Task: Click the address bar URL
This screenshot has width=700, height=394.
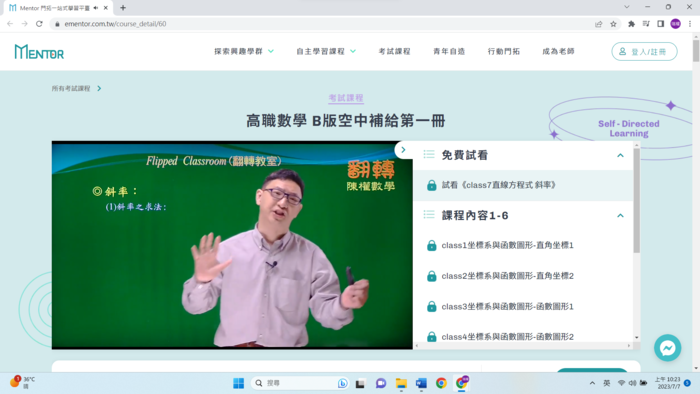Action: tap(115, 24)
